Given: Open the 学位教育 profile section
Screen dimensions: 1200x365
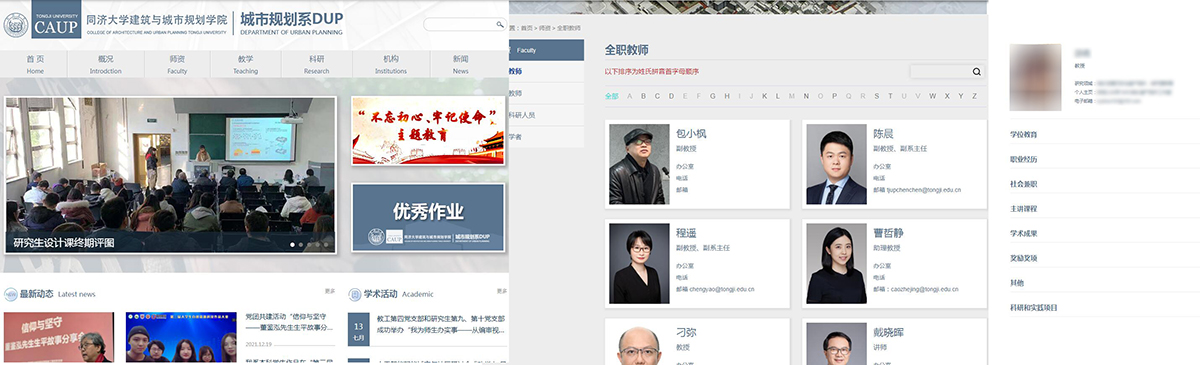Looking at the screenshot, I should [1023, 134].
